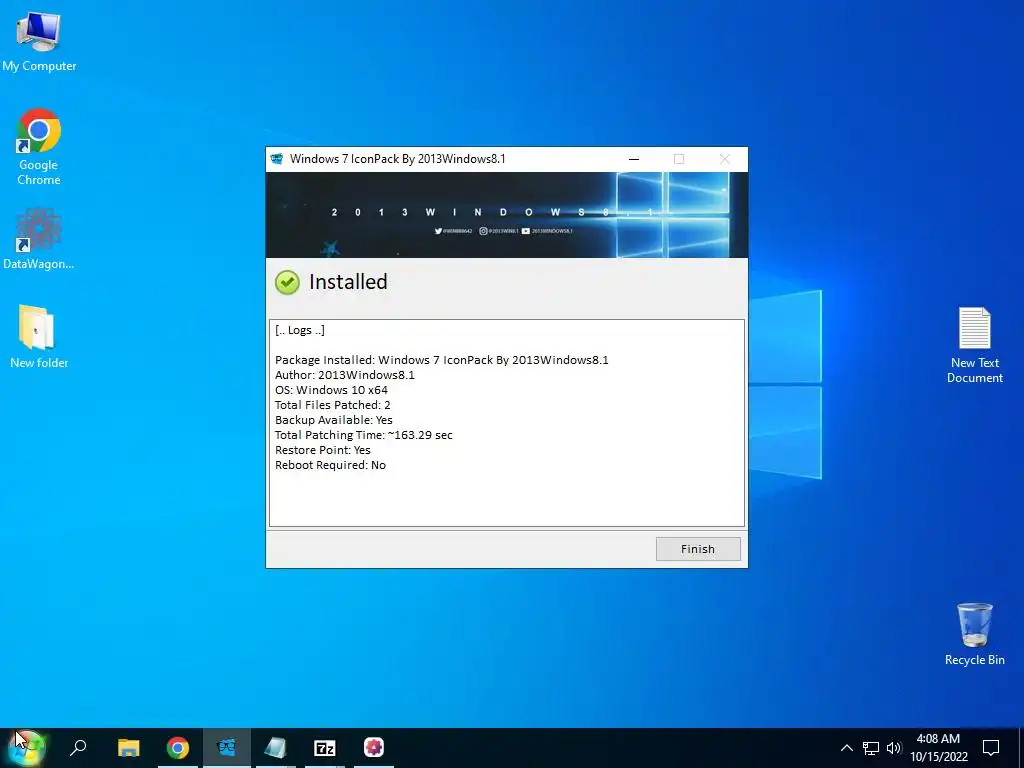Select the New folder desktop icon
This screenshot has height=768, width=1024.
(39, 337)
